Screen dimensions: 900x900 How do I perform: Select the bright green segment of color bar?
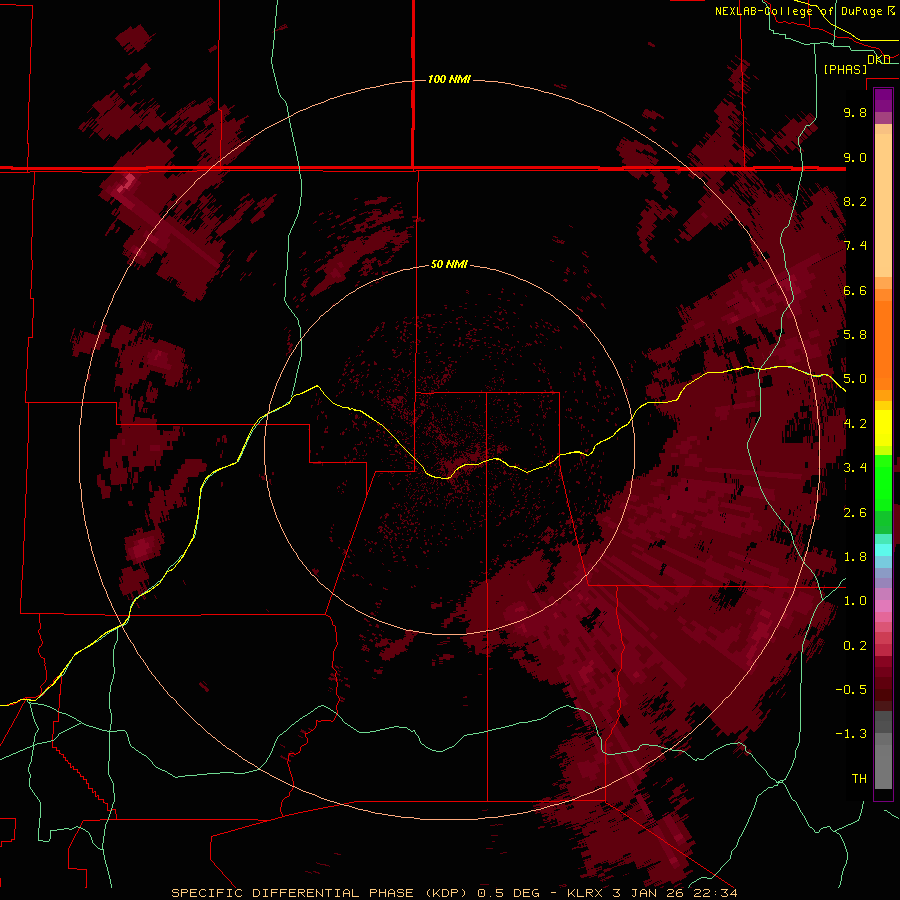[x=883, y=482]
